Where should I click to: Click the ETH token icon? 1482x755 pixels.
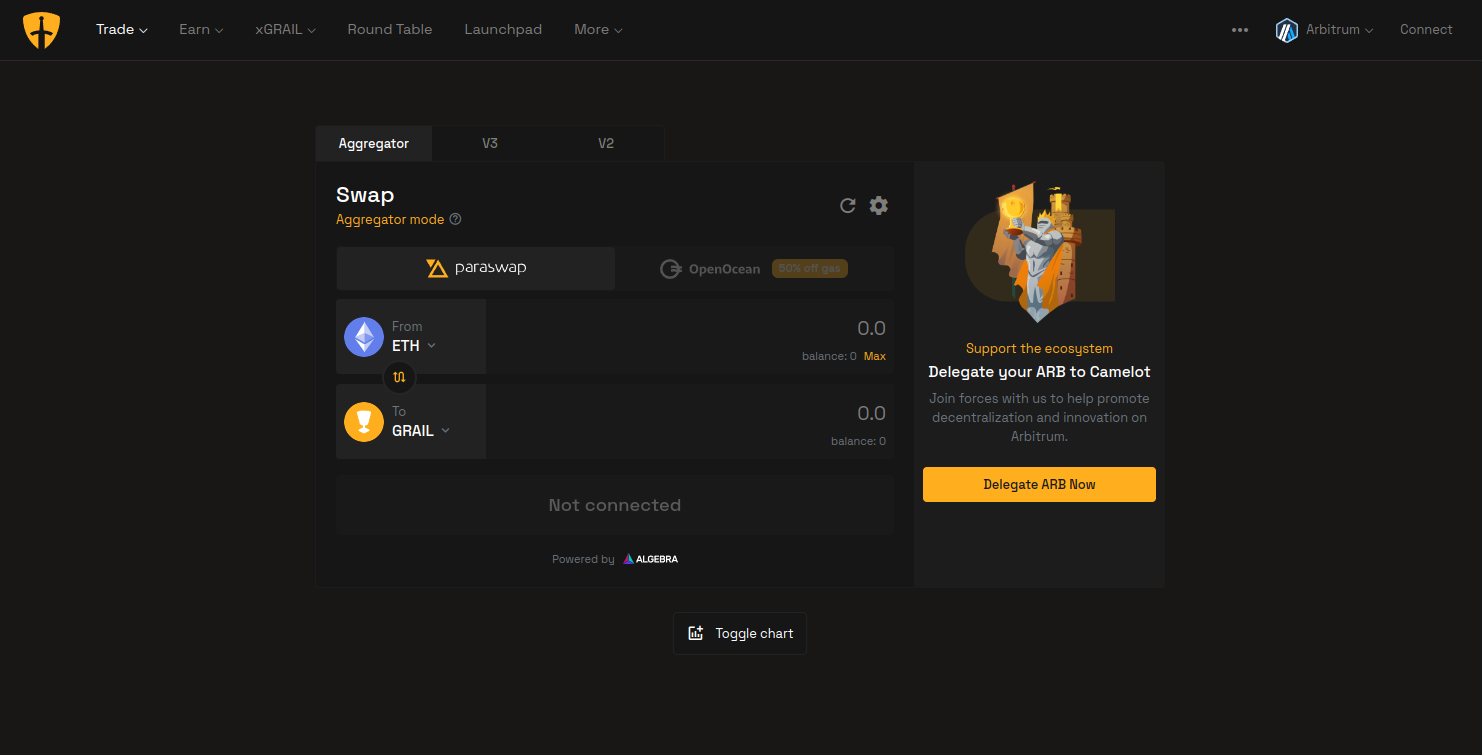[363, 336]
